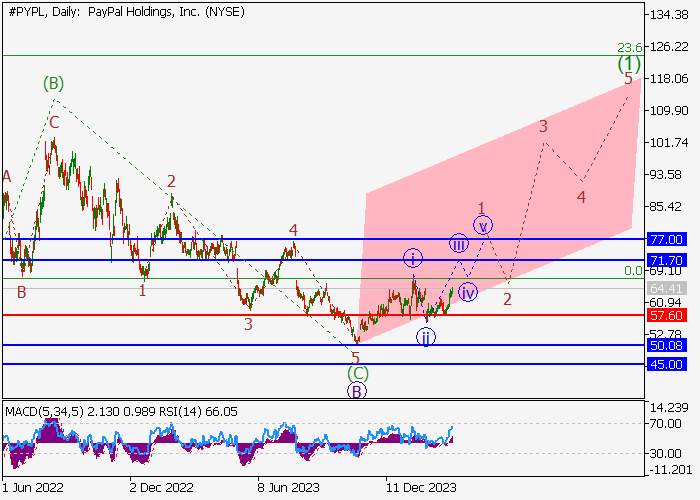
Task: Click the 11 Dec 2023 date label
Action: click(421, 487)
